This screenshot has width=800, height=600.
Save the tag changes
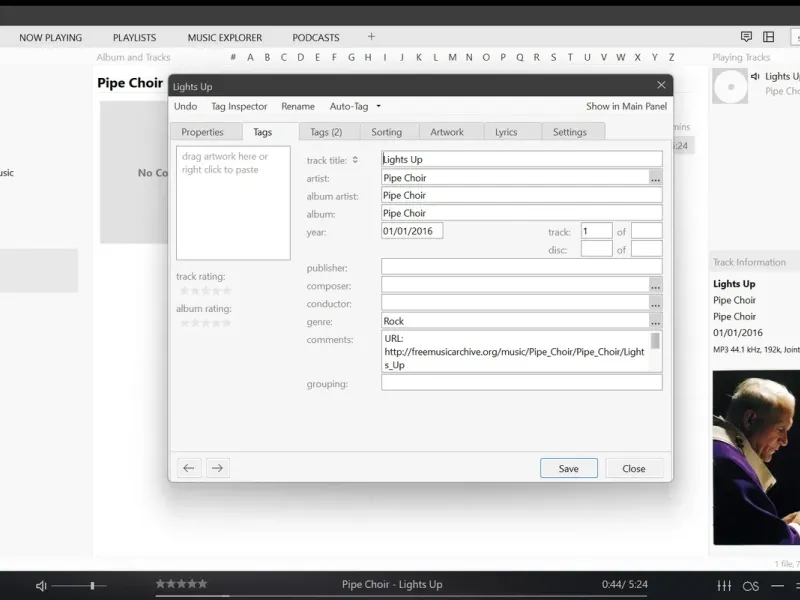[569, 468]
